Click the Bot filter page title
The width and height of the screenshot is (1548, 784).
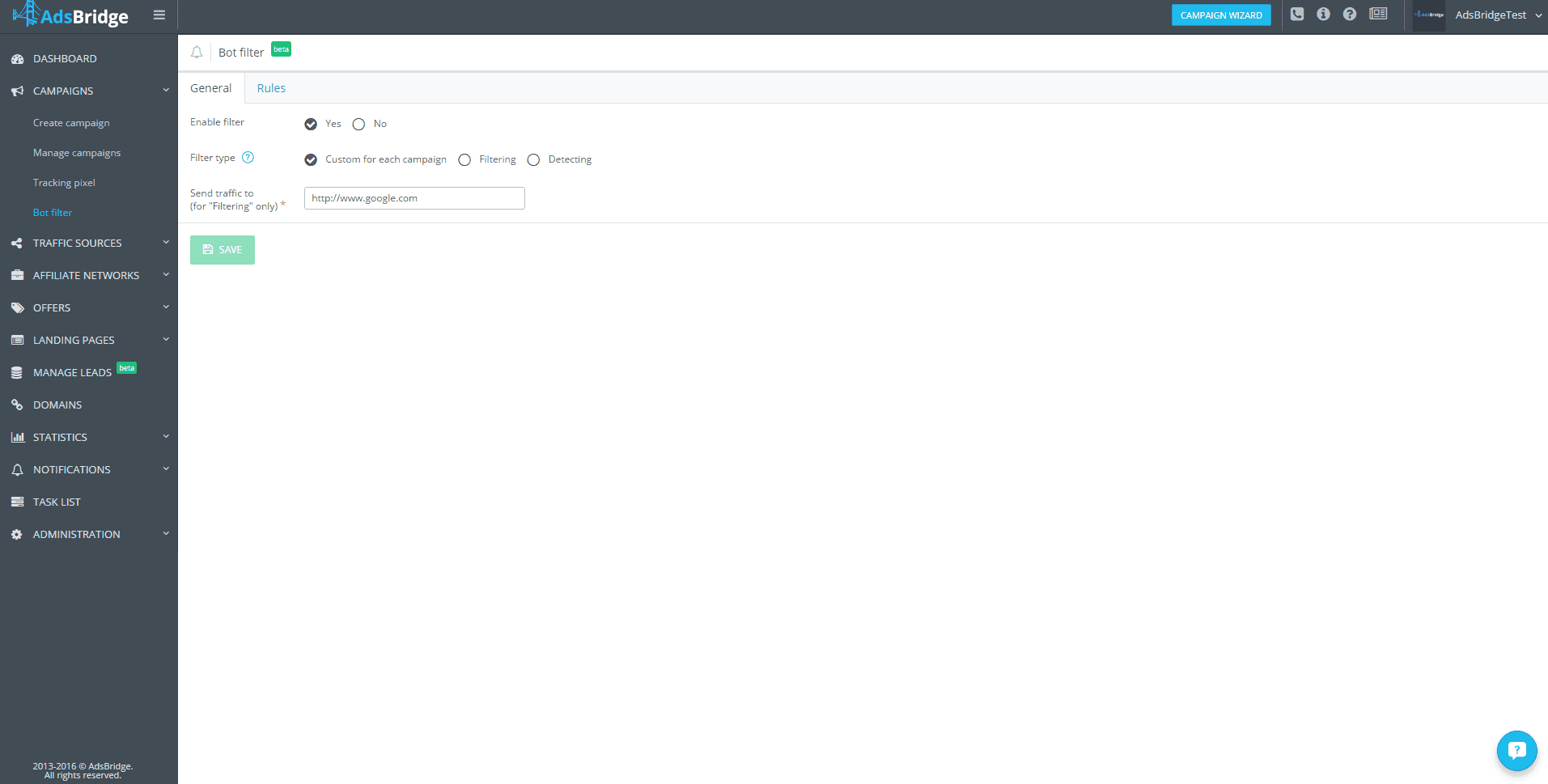pyautogui.click(x=241, y=53)
